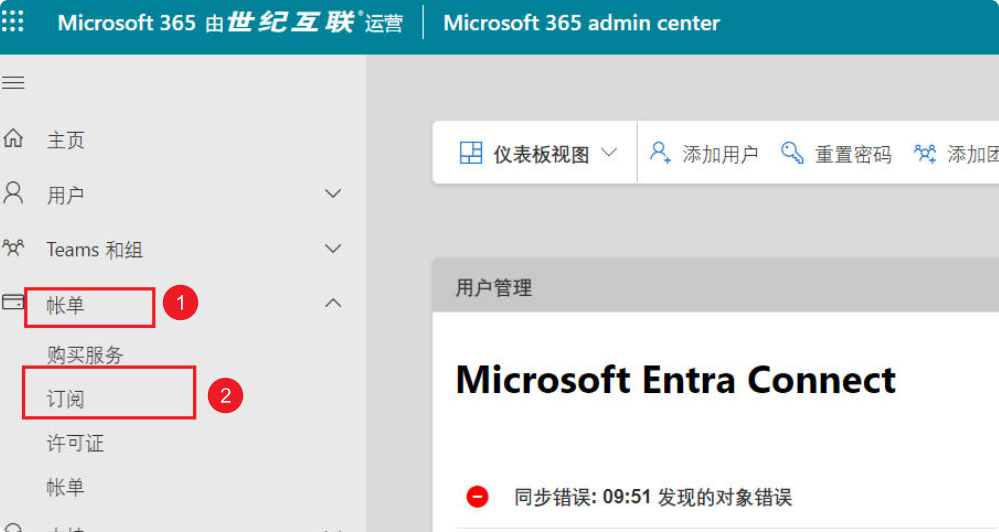Expand the 用户 menu chevron

[x=333, y=193]
